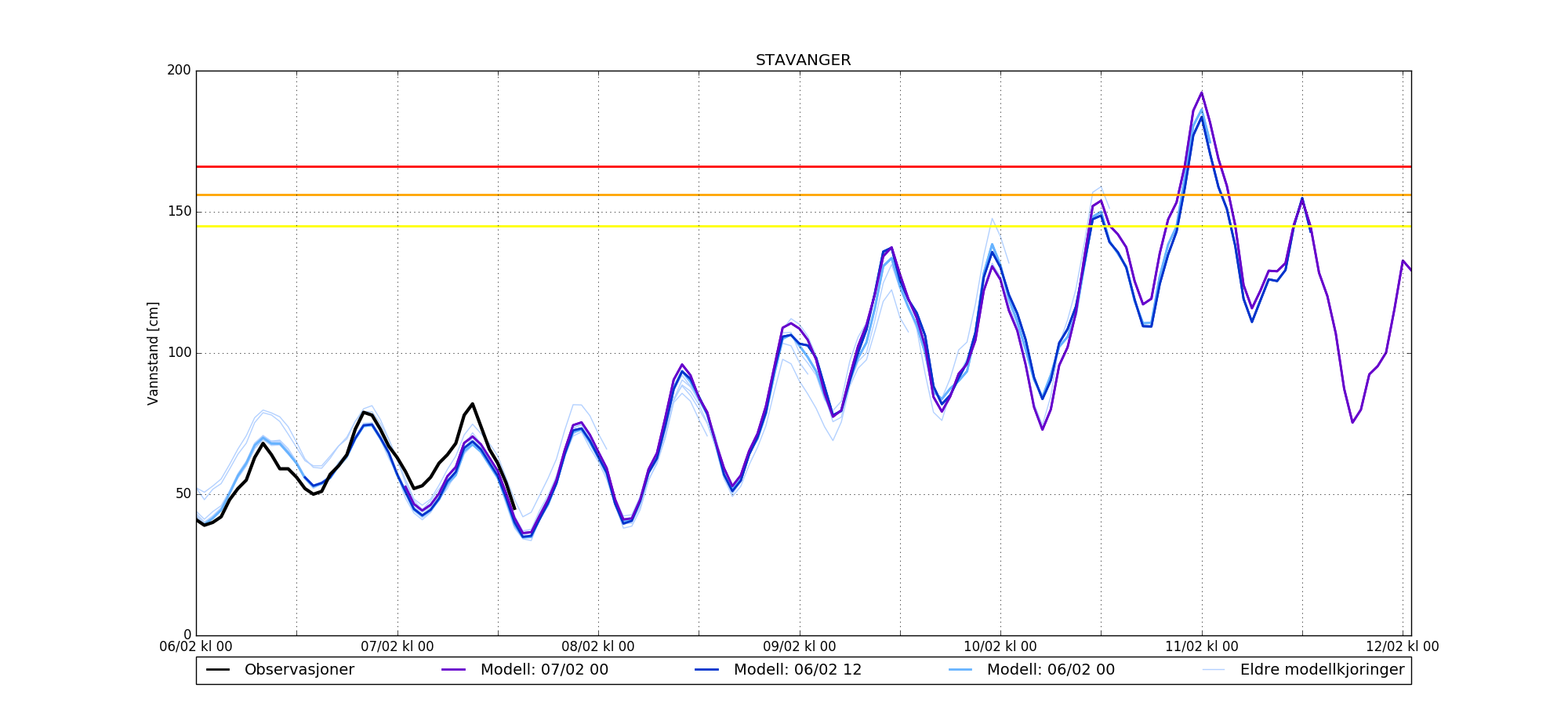Click the black Observasjoner legend line sample
The width and height of the screenshot is (1568, 706).
218,670
